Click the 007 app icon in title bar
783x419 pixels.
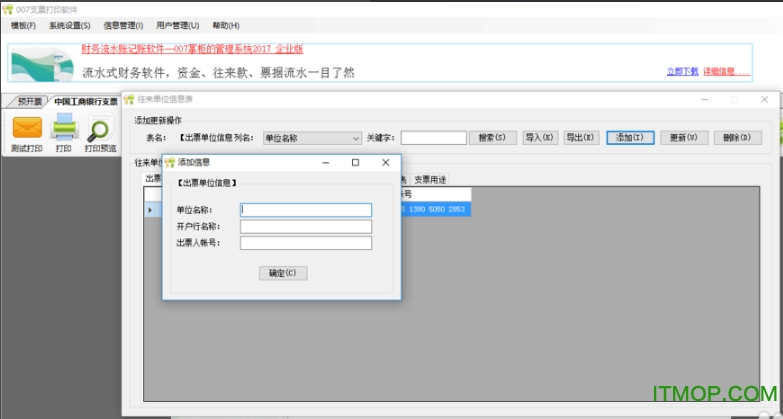click(x=8, y=8)
